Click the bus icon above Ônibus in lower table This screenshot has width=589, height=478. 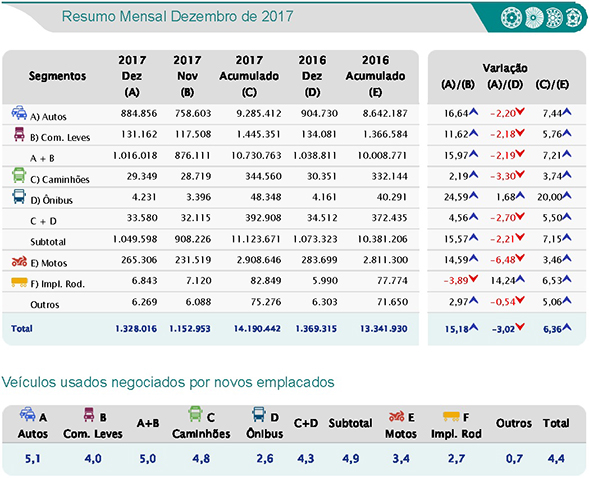(x=259, y=415)
